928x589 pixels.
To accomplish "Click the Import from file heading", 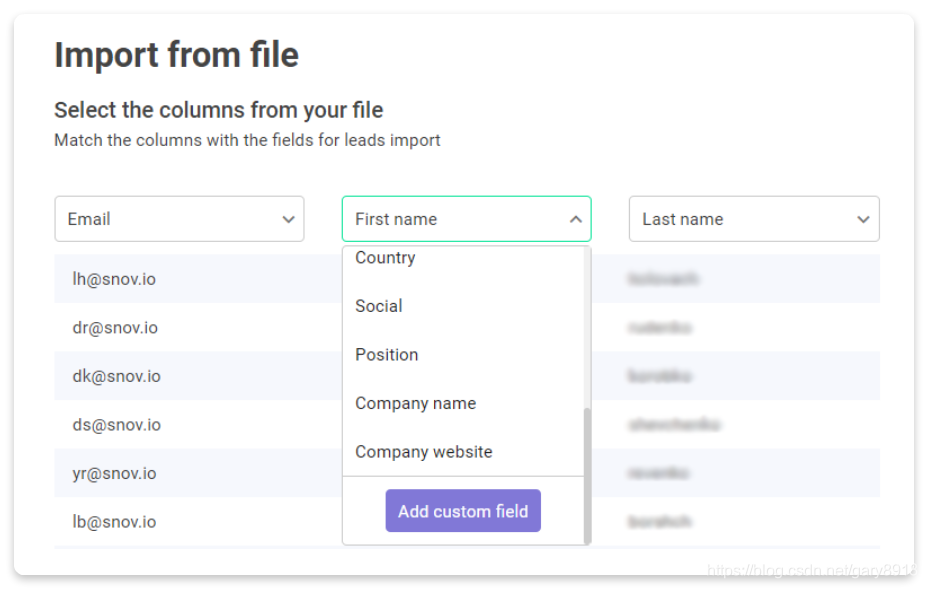I will tap(176, 55).
